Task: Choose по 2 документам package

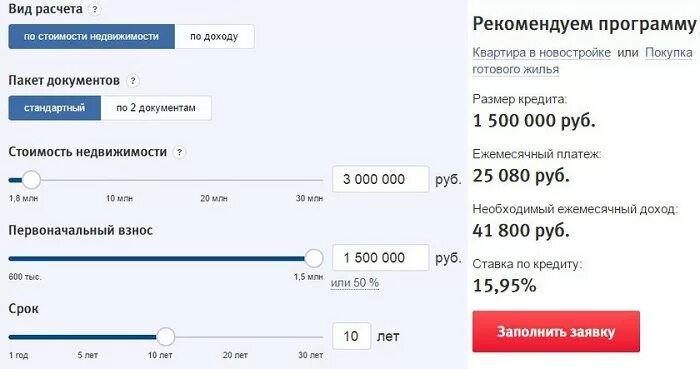Action: pos(156,108)
